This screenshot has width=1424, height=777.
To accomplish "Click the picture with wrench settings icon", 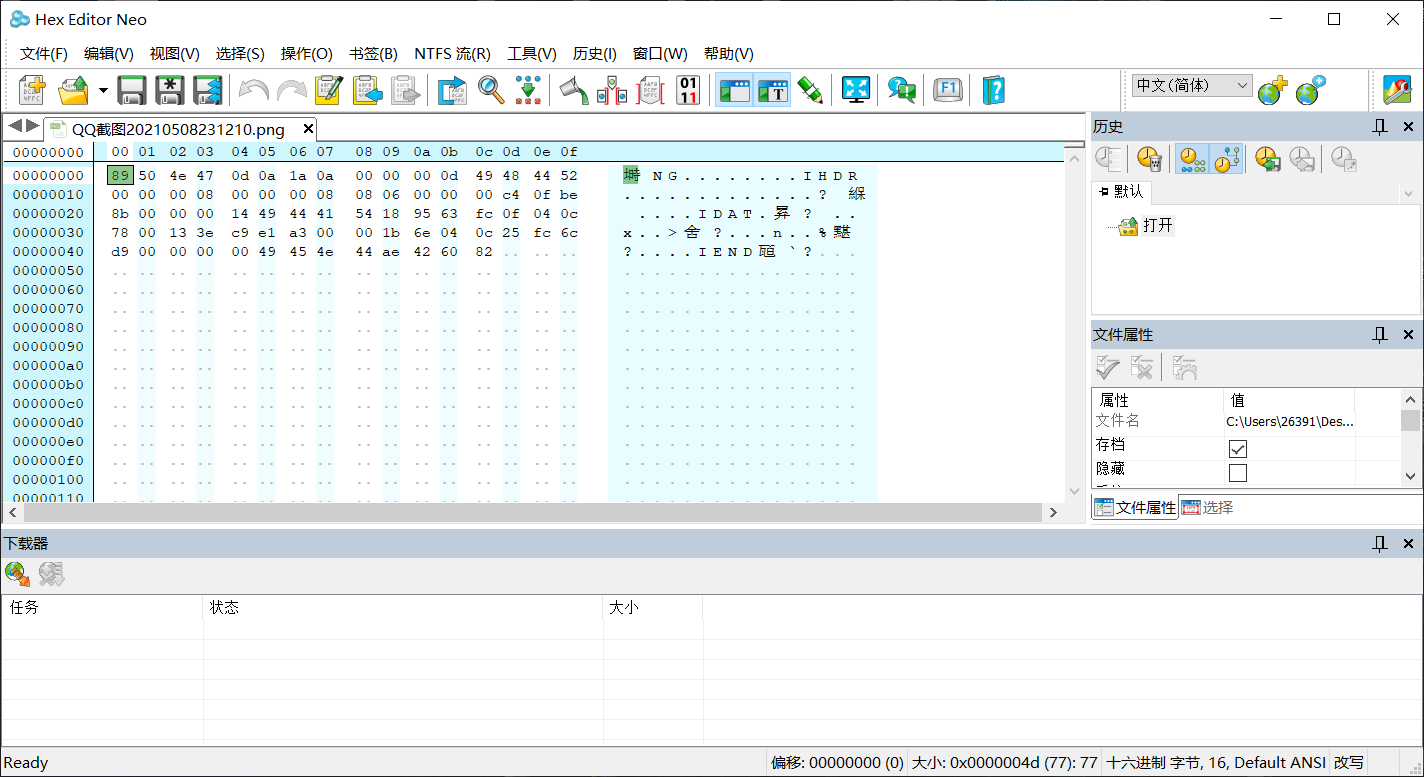I will 1397,90.
